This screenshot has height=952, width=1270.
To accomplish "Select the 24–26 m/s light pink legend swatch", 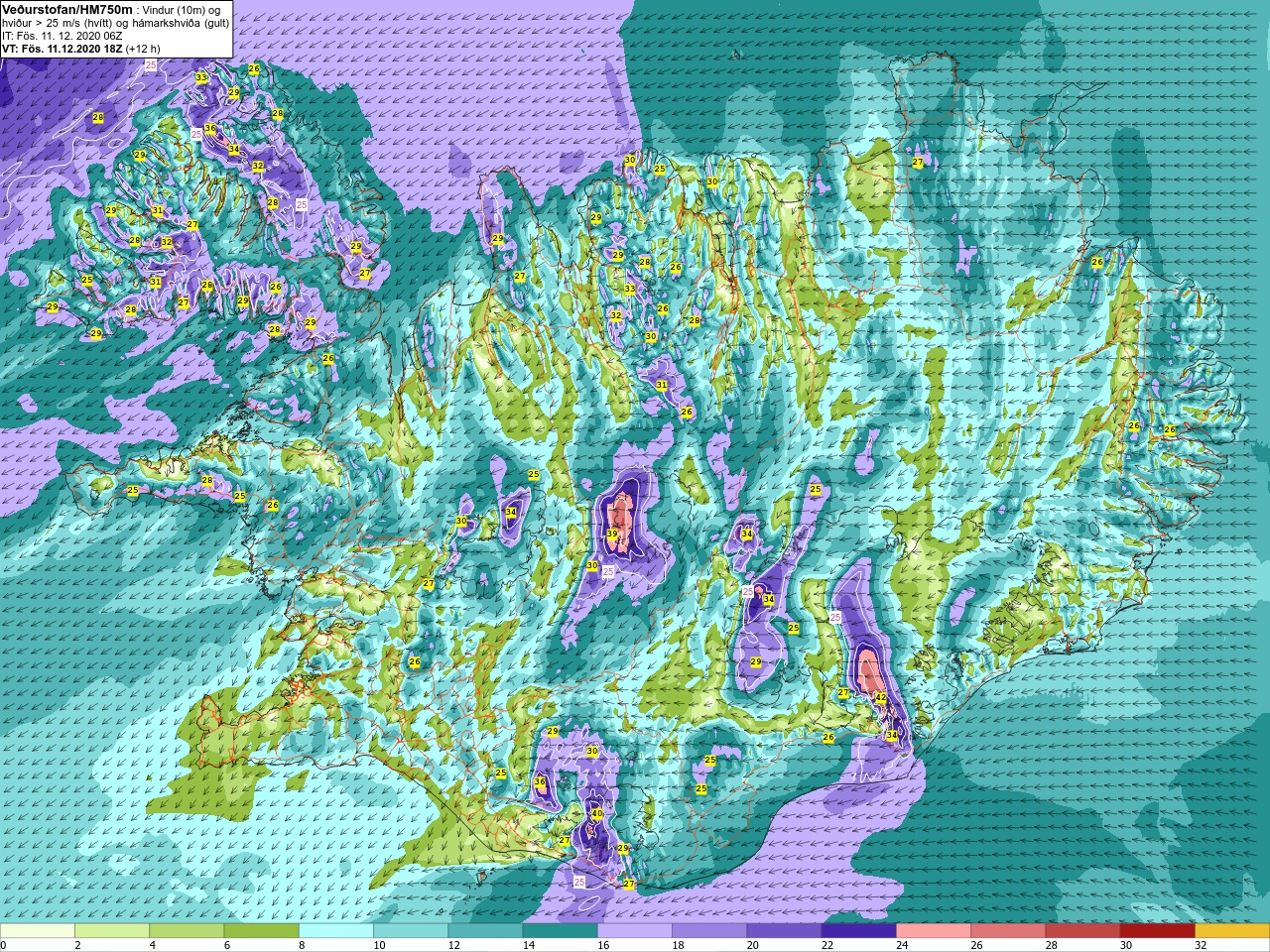I will [x=934, y=931].
